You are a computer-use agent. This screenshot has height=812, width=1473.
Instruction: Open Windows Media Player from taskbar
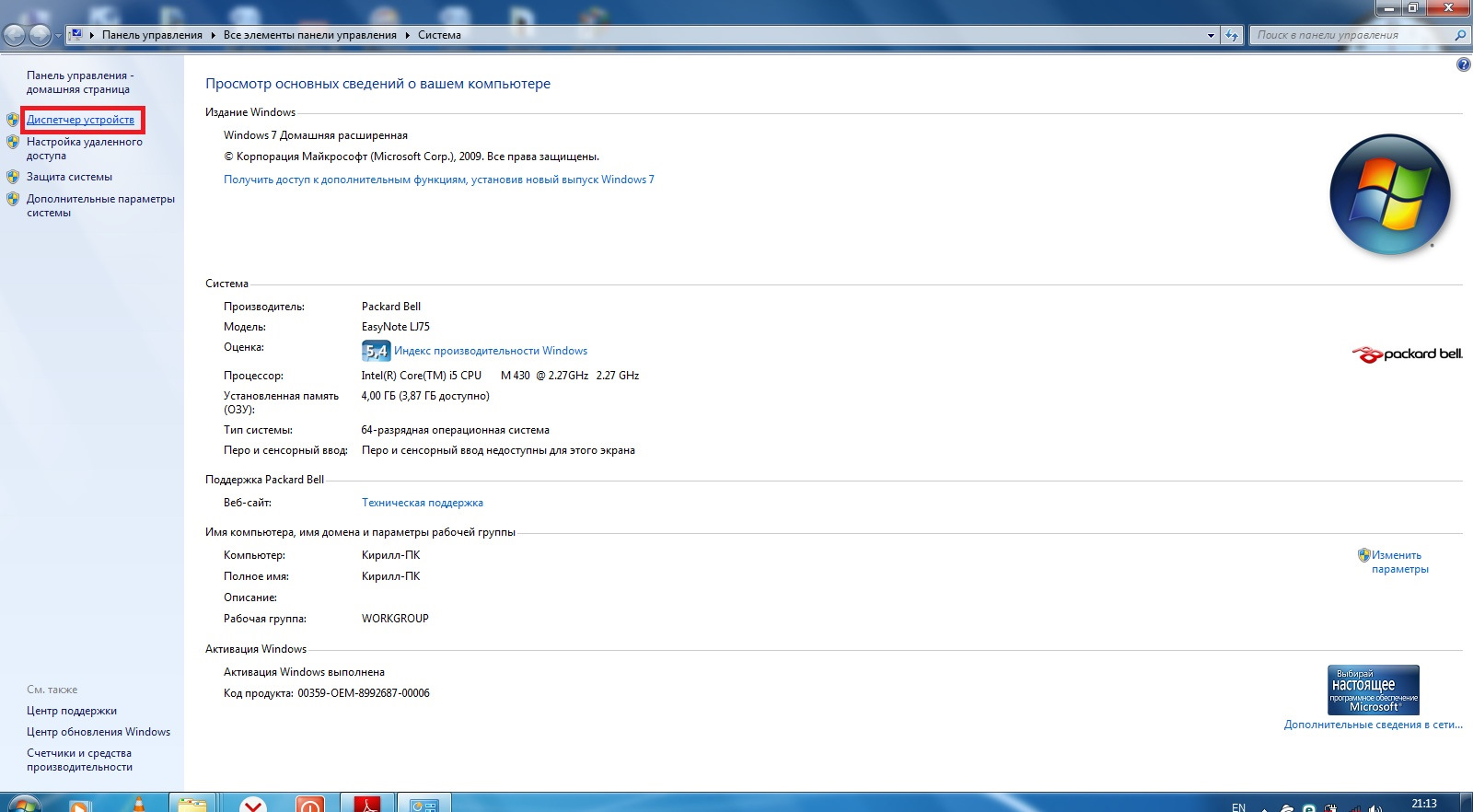tap(79, 806)
